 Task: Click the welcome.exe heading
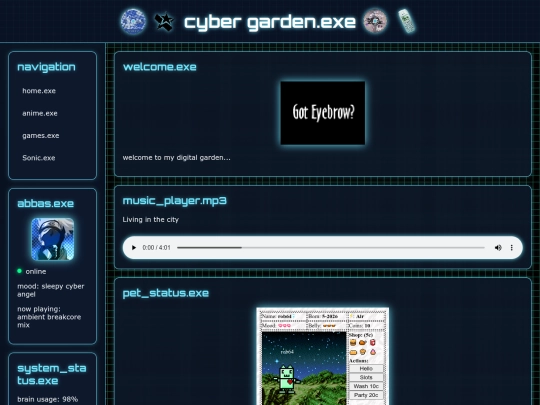(159, 67)
